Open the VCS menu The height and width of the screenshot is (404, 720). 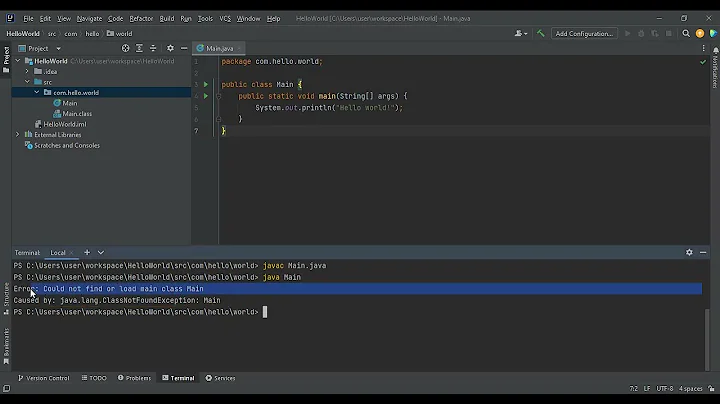coord(225,19)
